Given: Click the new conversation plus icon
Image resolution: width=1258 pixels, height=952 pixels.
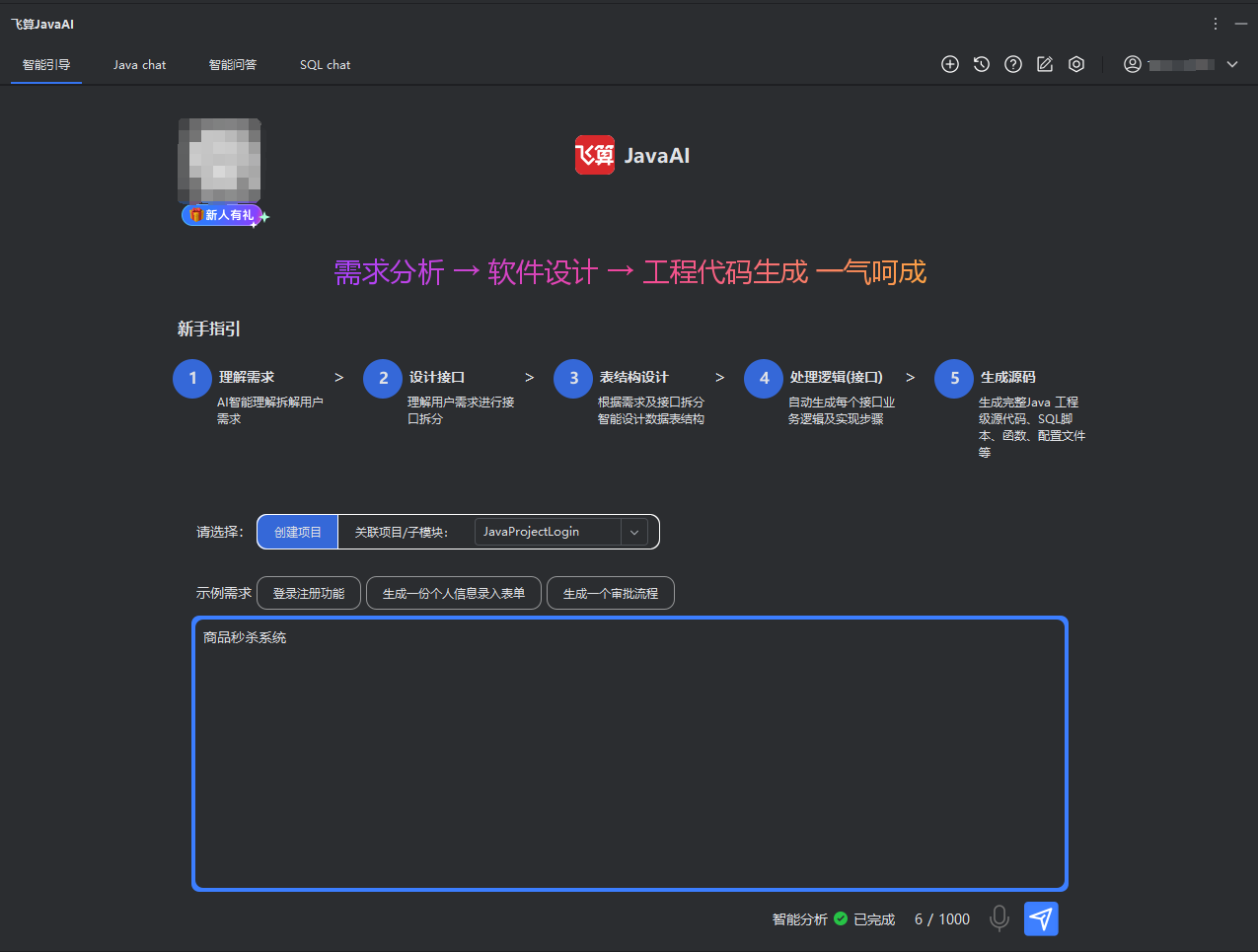Looking at the screenshot, I should point(950,64).
